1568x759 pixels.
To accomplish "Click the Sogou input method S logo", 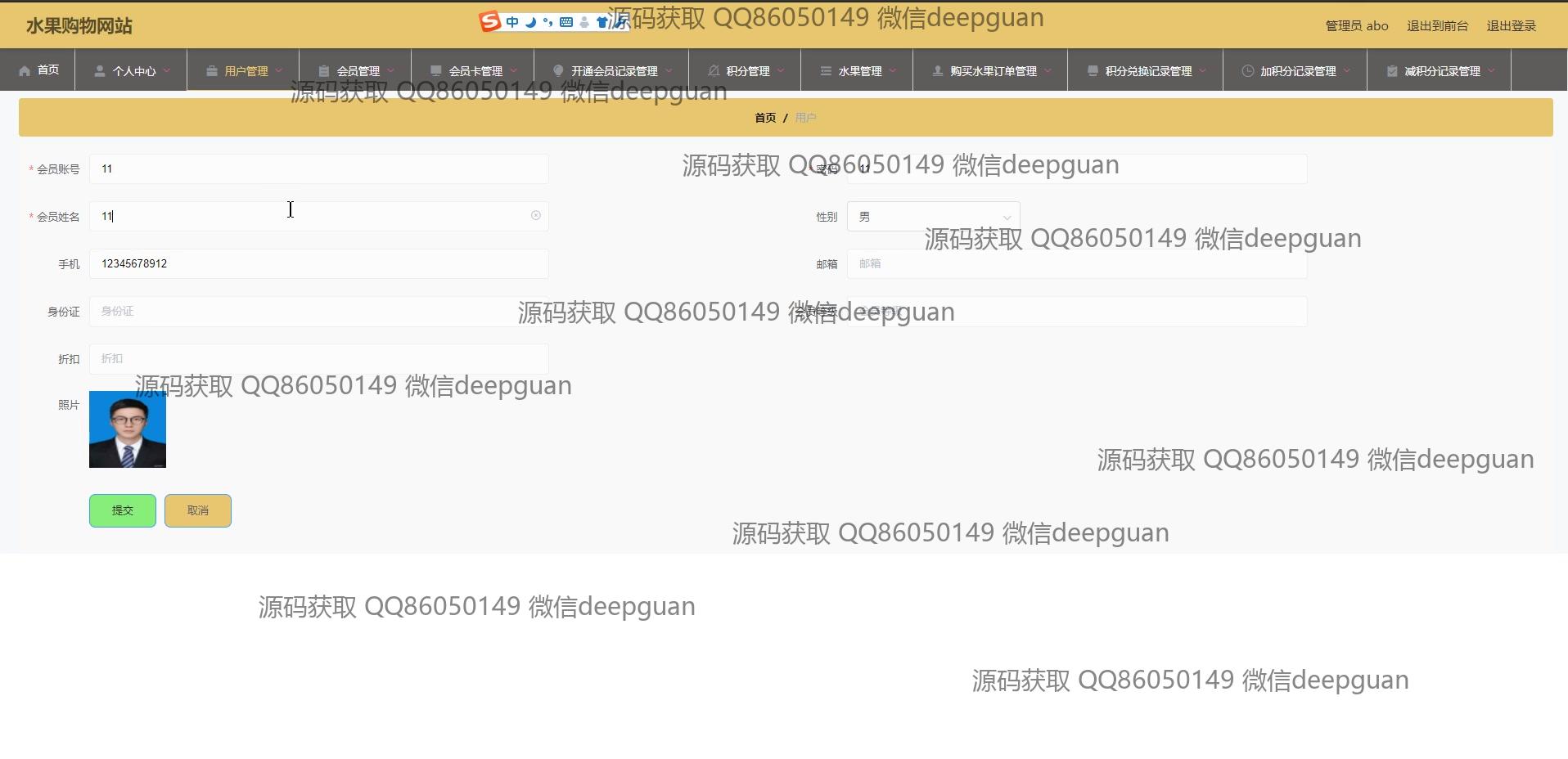I will pos(490,22).
